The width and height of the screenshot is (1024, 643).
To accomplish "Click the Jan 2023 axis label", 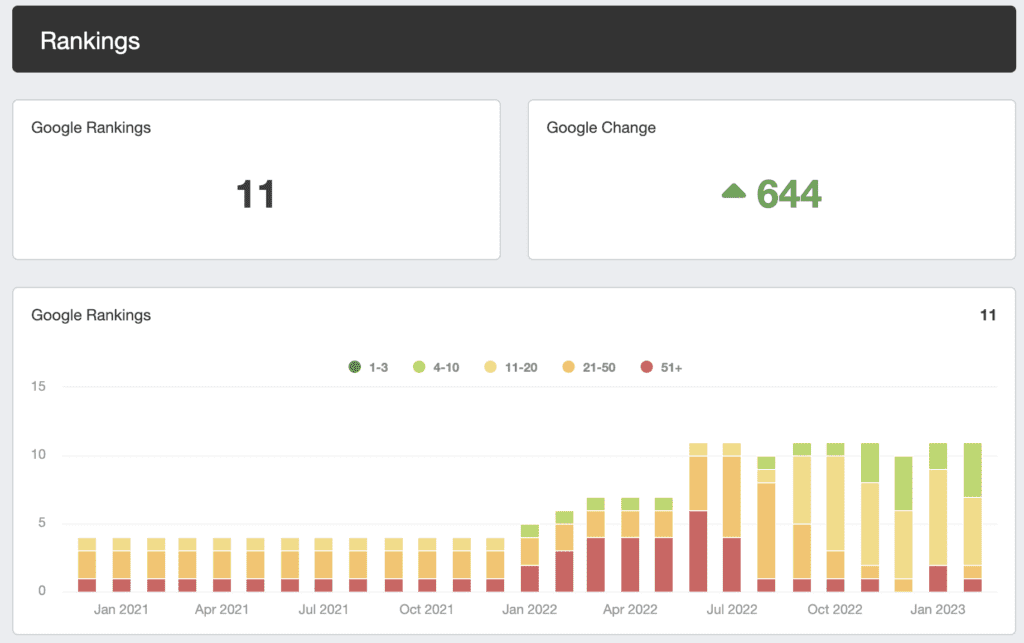I will point(937,609).
